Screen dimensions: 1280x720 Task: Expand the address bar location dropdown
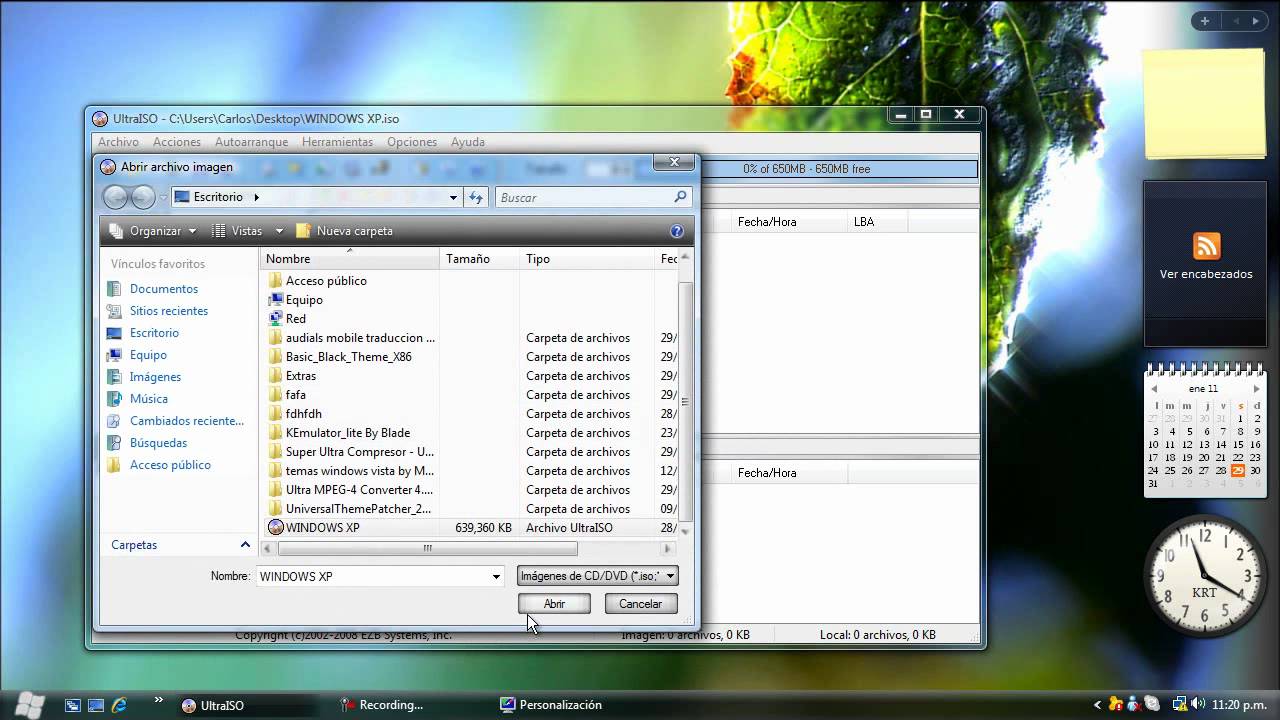453,198
